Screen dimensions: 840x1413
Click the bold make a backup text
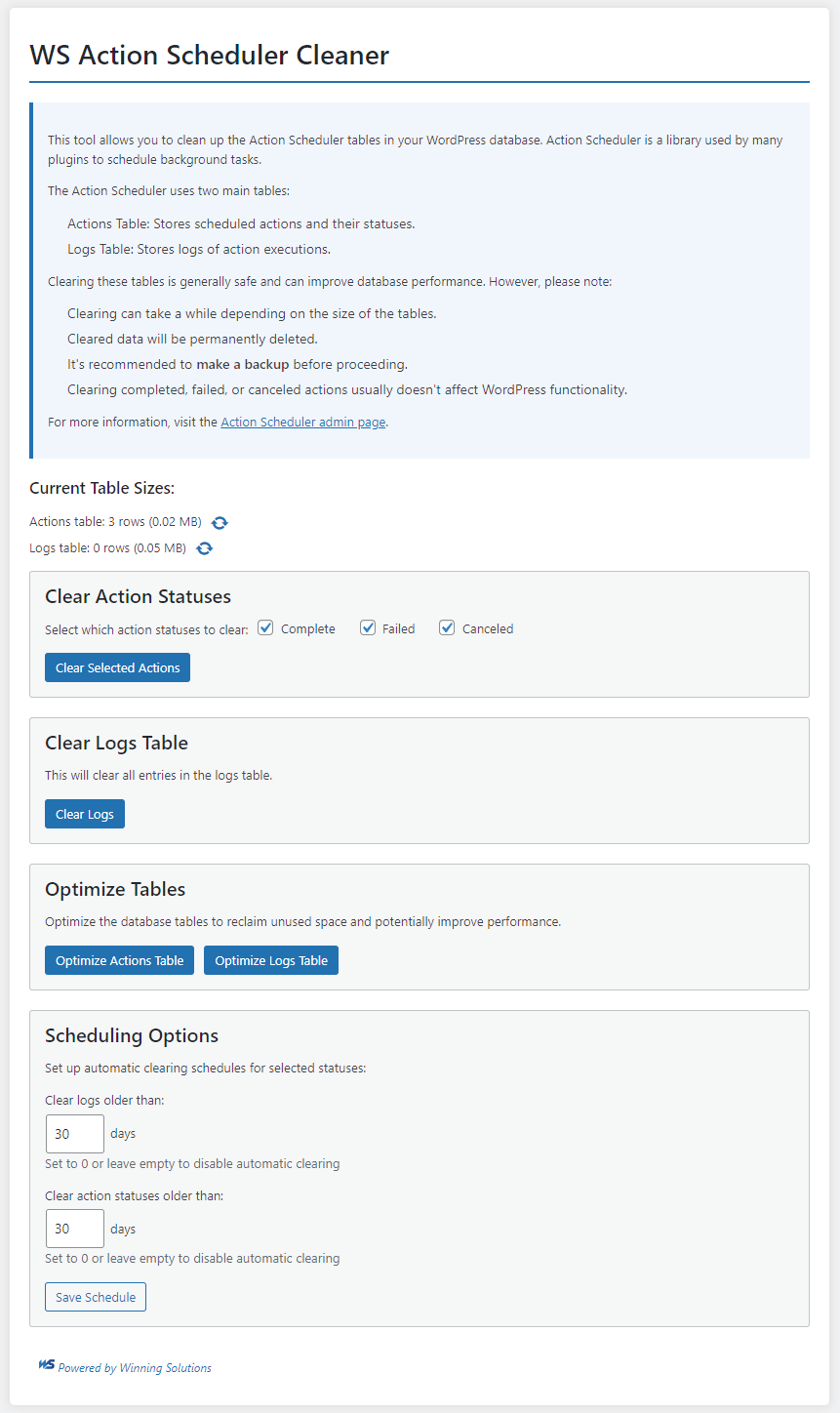[x=243, y=364]
